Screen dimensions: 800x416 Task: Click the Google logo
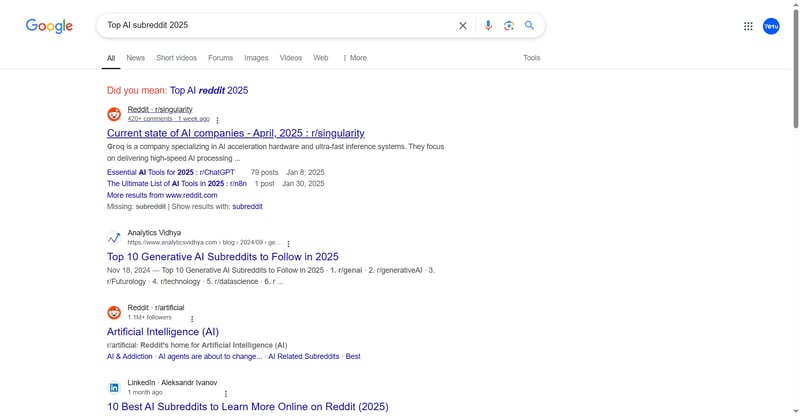coord(49,26)
